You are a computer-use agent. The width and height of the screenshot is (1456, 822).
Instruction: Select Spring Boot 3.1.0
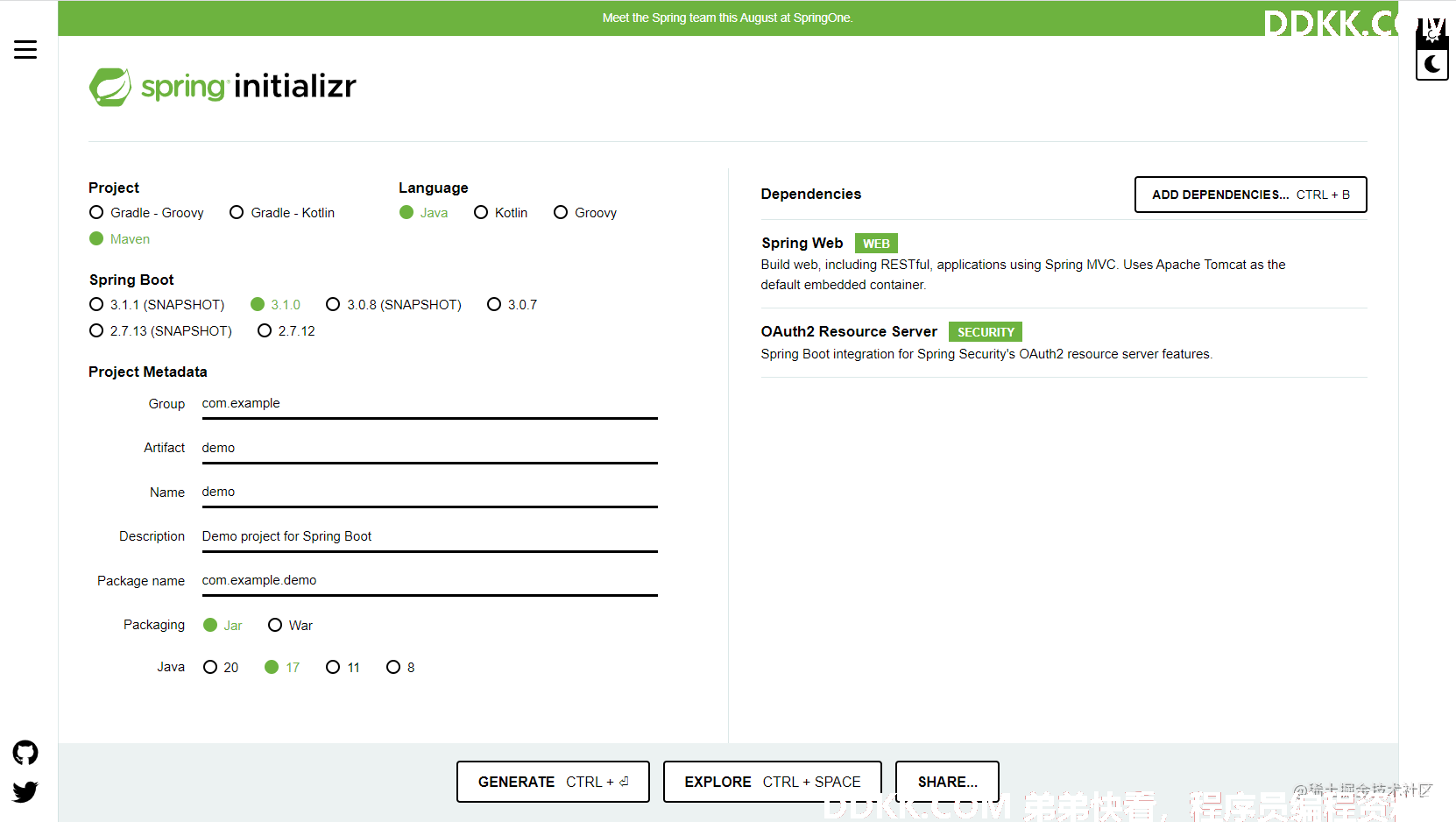point(275,305)
